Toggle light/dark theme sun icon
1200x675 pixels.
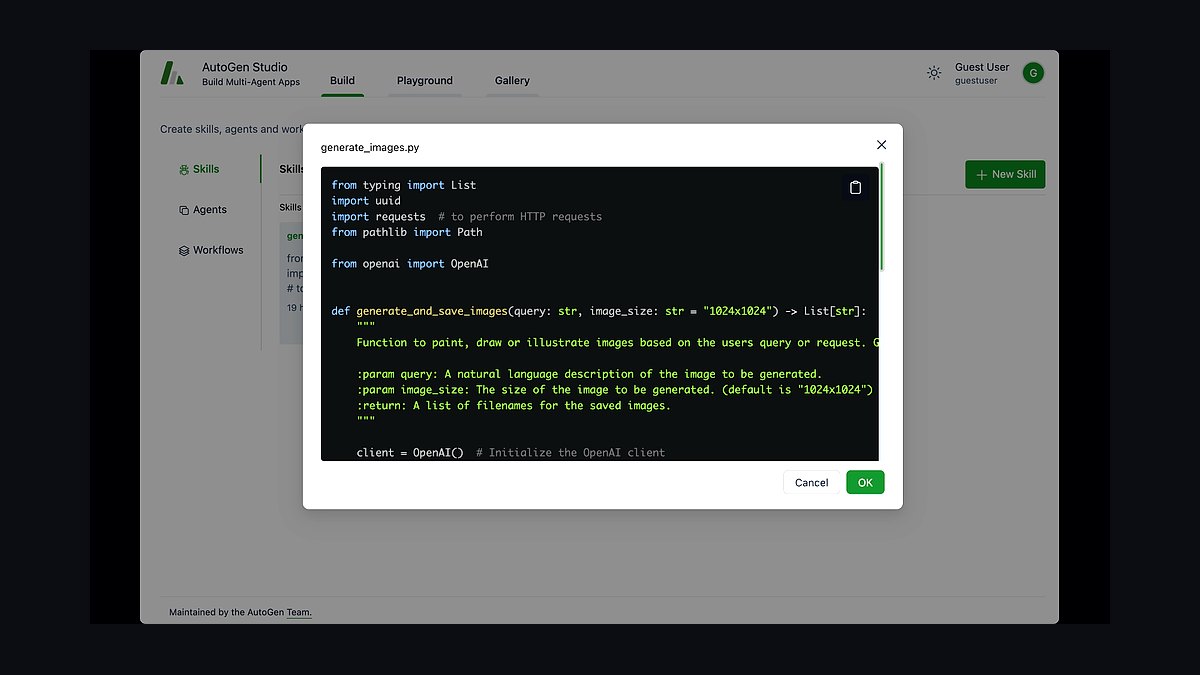point(934,73)
